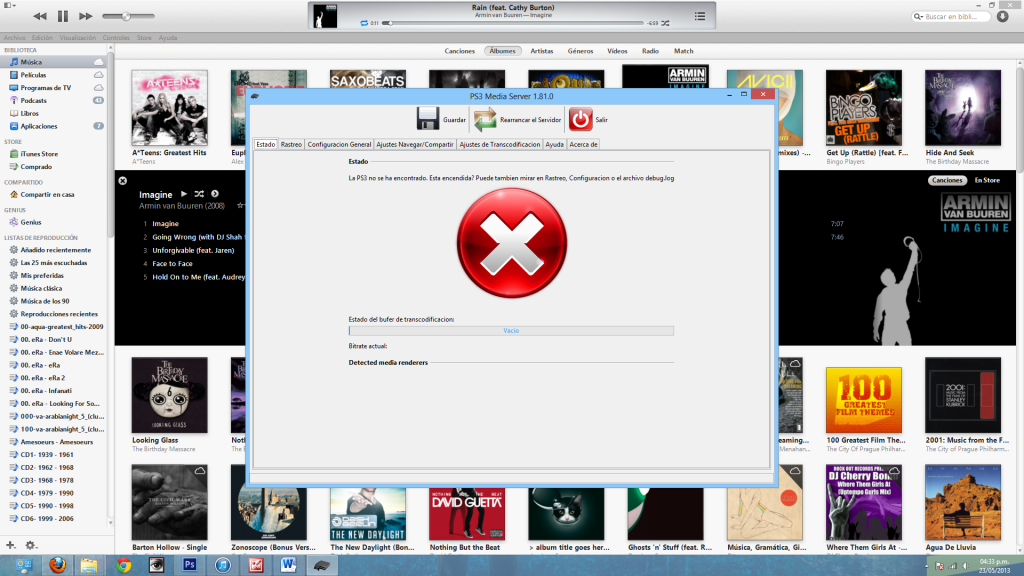The image size is (1024, 576).
Task: Open the Radio view
Action: 650,51
